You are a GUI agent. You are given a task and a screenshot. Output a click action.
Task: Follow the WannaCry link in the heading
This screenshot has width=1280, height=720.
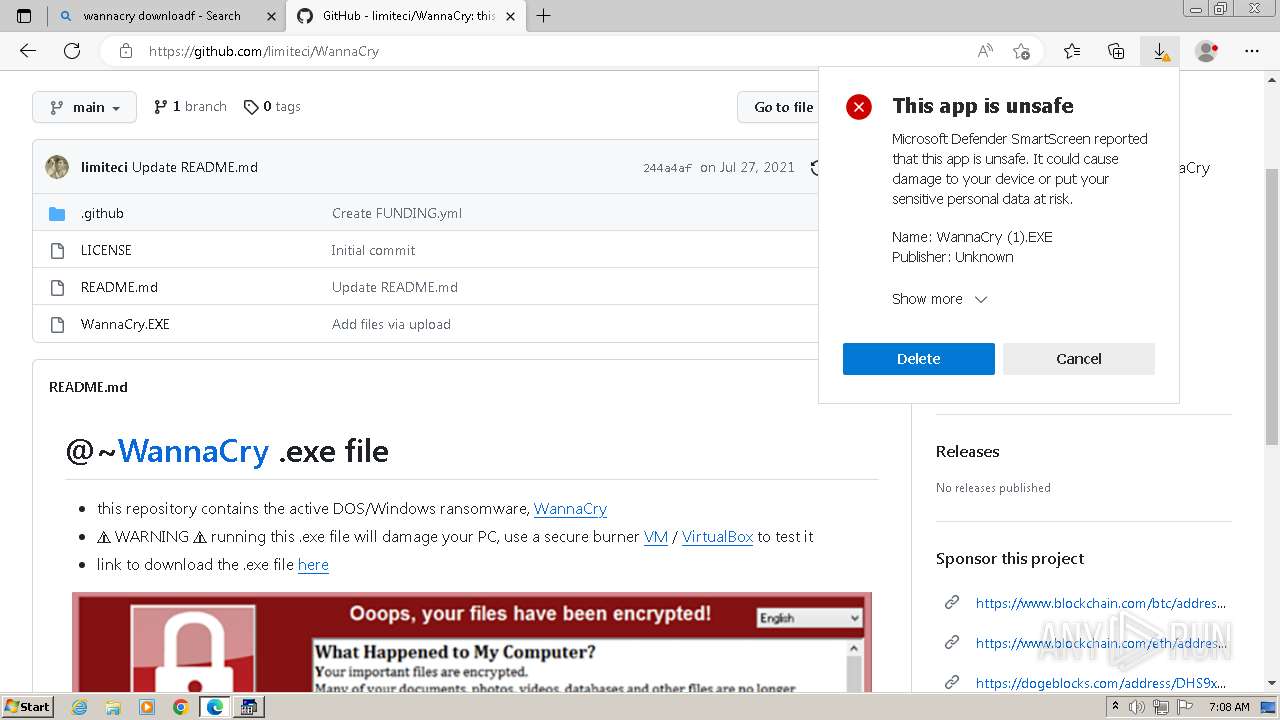[193, 451]
